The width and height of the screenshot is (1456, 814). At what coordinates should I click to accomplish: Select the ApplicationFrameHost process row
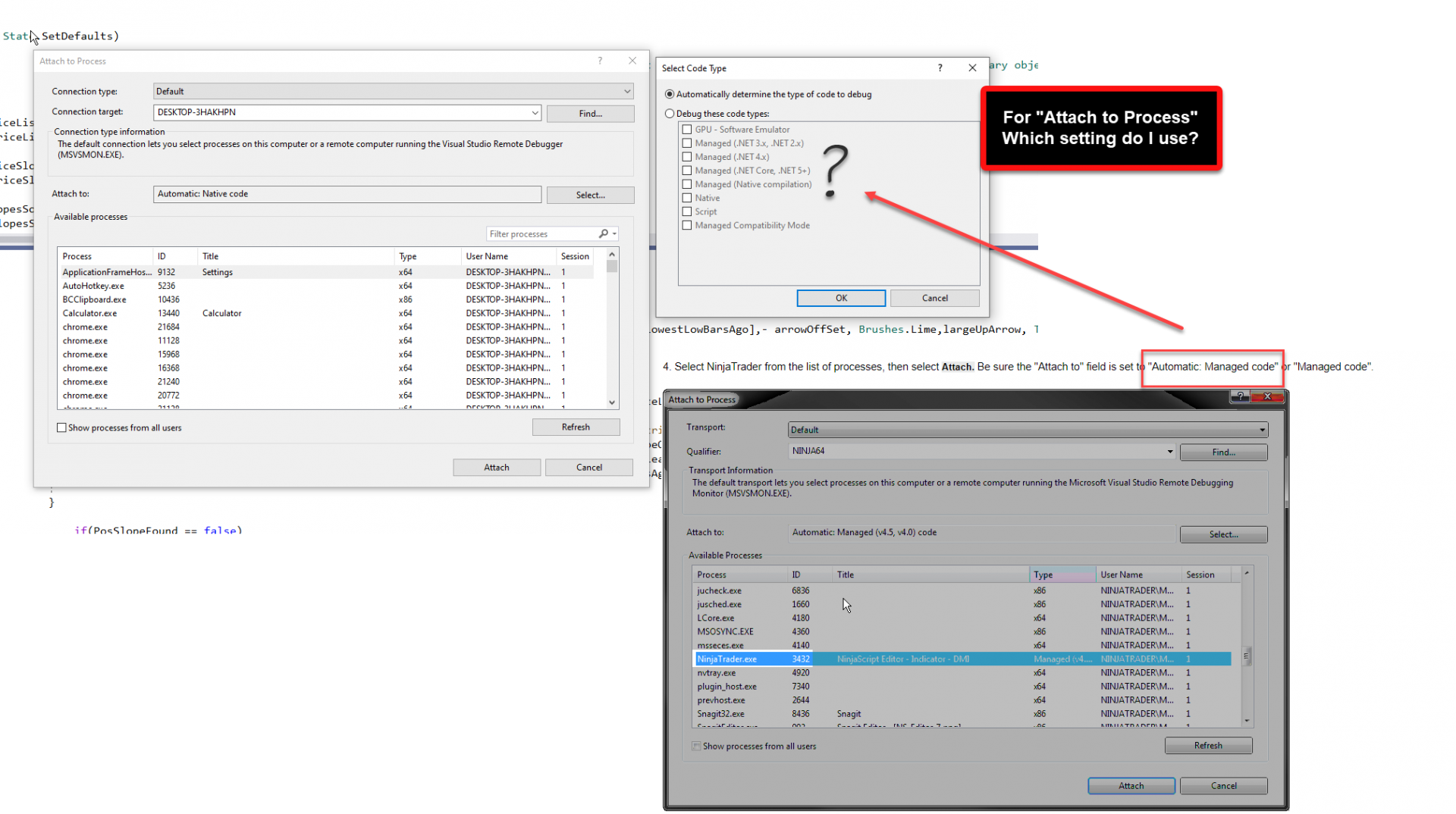pyautogui.click(x=325, y=273)
